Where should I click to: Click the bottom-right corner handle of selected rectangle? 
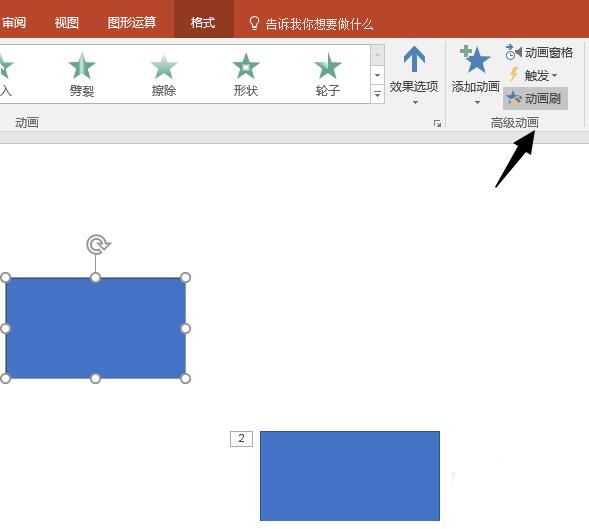pyautogui.click(x=185, y=378)
